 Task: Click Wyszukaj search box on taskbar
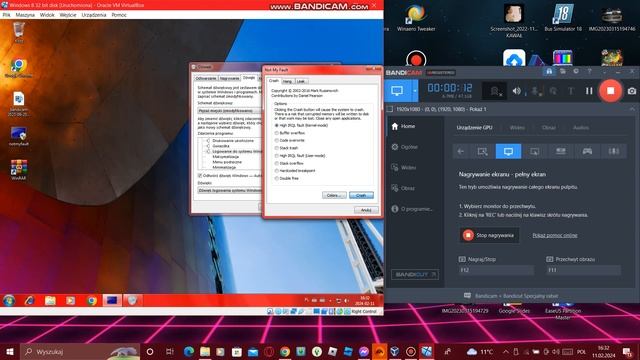point(80,352)
